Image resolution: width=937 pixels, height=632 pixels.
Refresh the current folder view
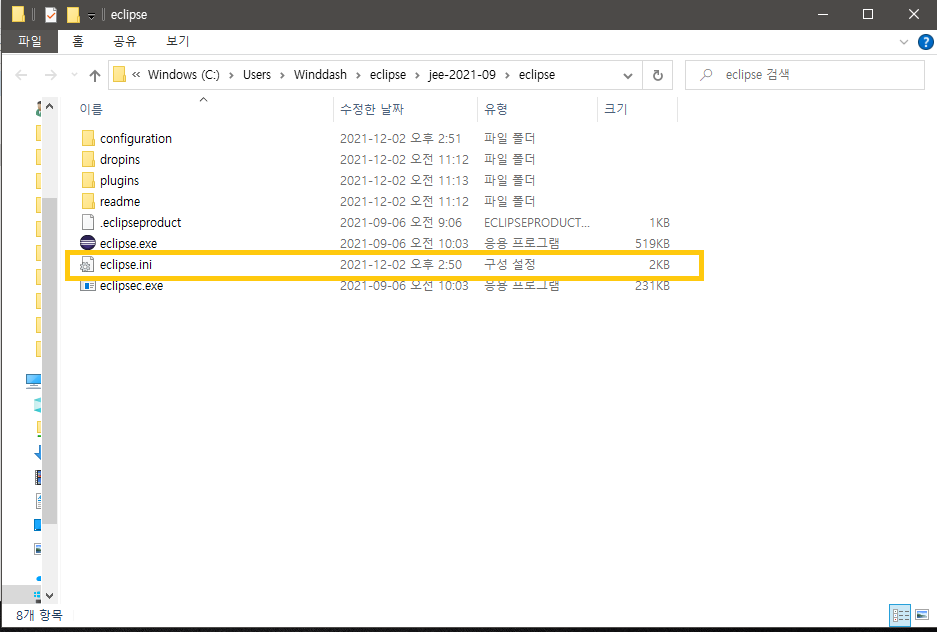[x=657, y=75]
